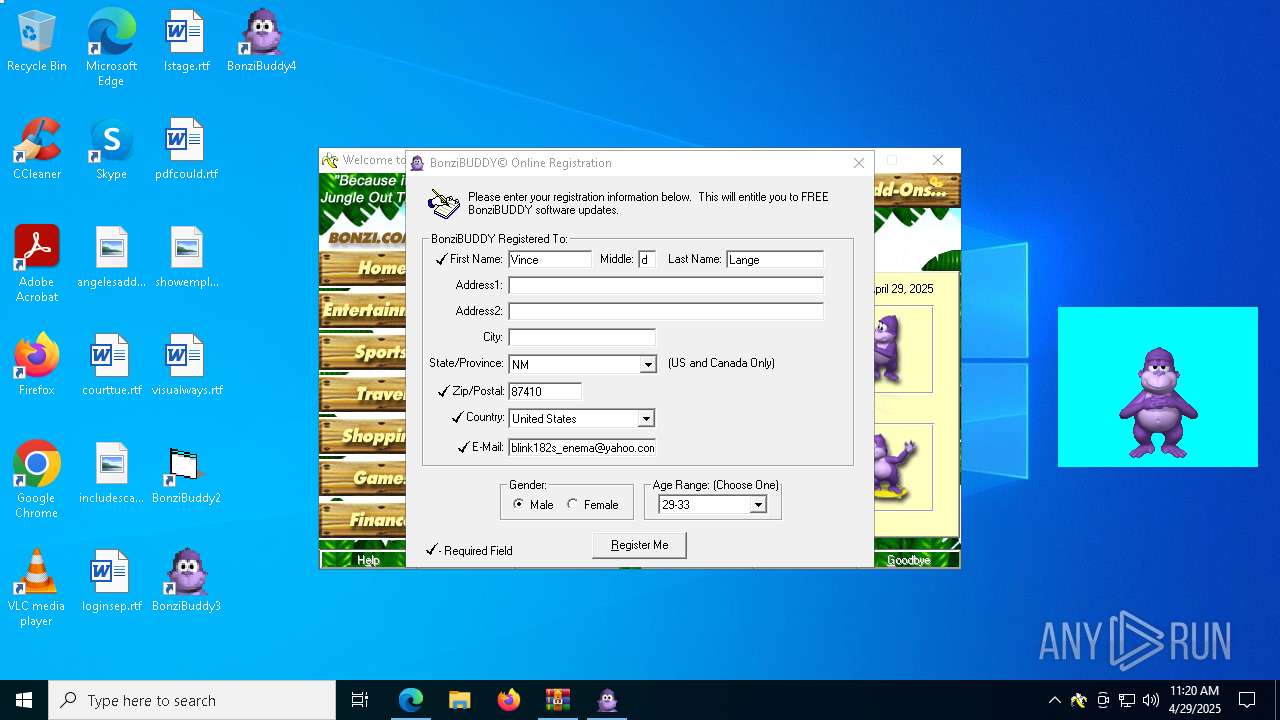This screenshot has height=720, width=1280.
Task: Select loginsep.rtf desktop file
Action: coord(111,582)
